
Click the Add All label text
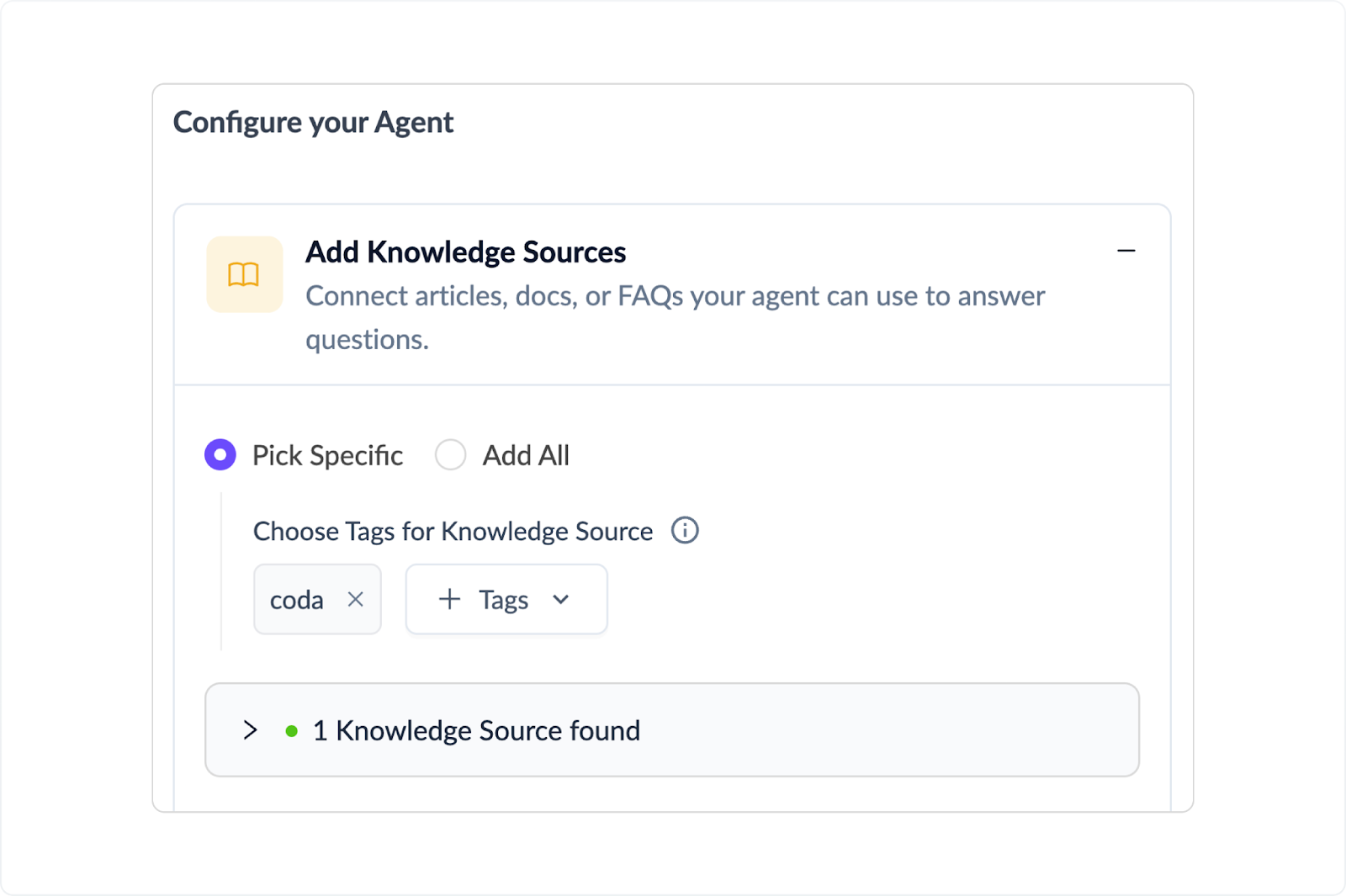coord(526,455)
